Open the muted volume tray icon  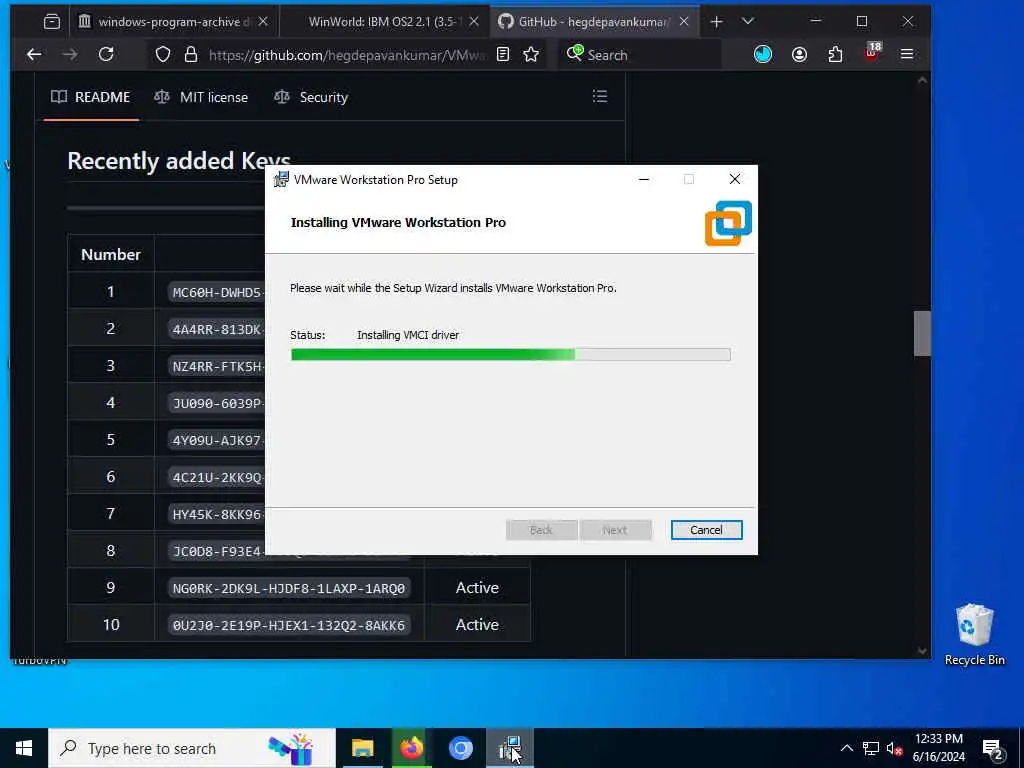pyautogui.click(x=894, y=748)
